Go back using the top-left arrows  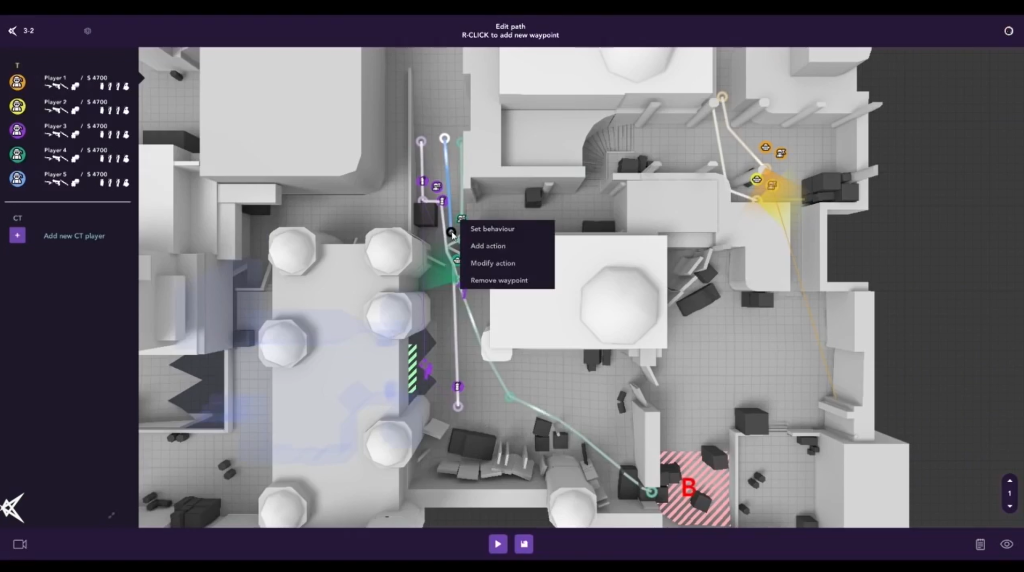pyautogui.click(x=13, y=31)
